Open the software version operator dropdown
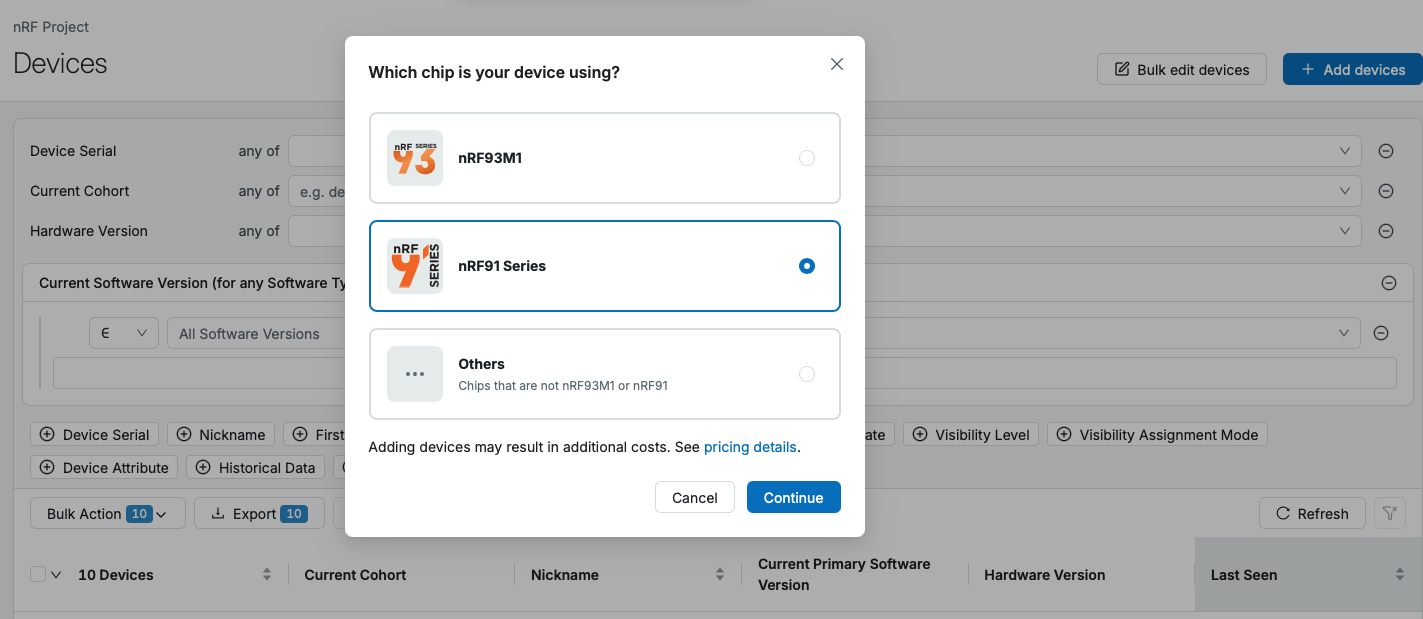This screenshot has height=619, width=1423. pos(123,333)
